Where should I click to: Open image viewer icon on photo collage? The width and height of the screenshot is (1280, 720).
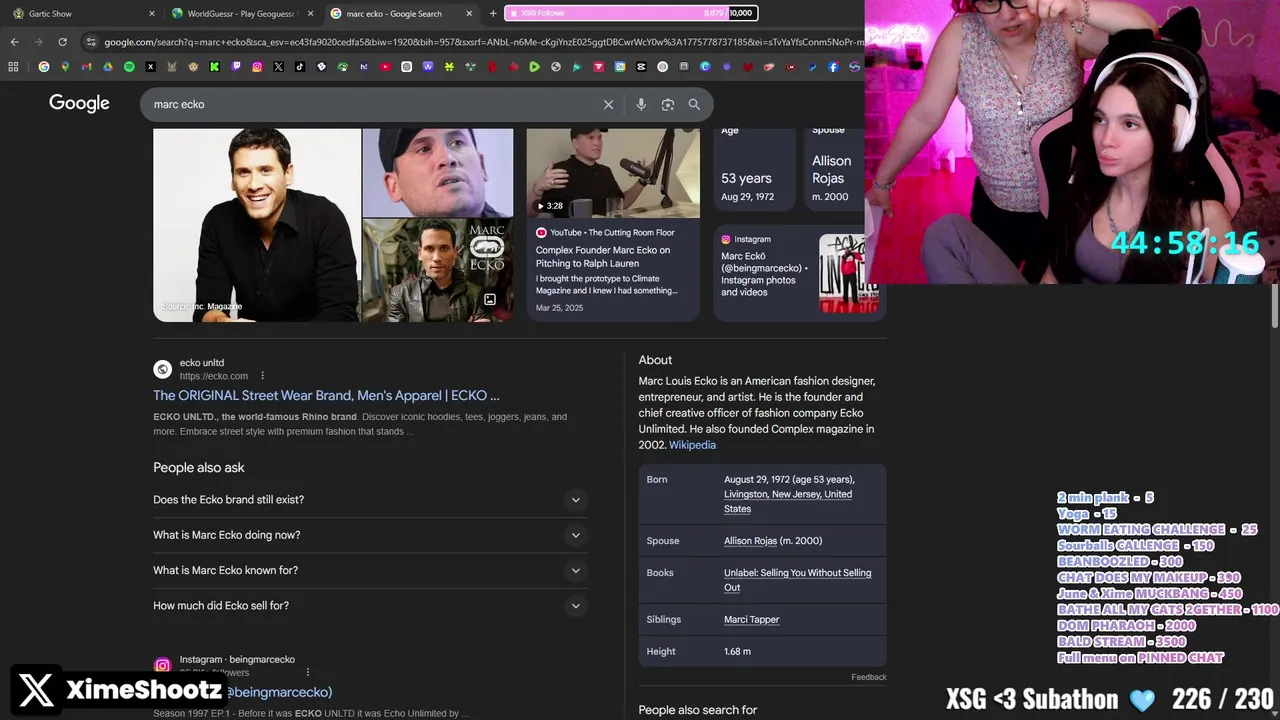pyautogui.click(x=490, y=299)
